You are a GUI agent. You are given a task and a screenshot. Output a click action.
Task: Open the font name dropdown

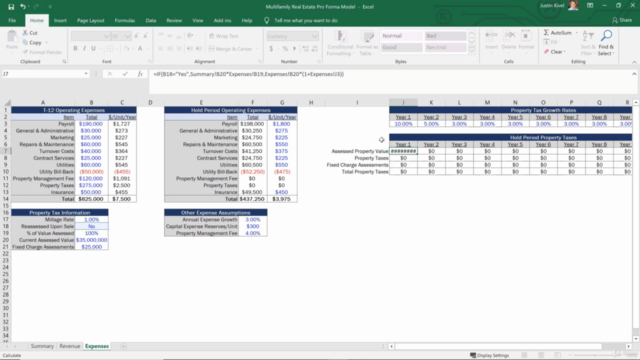point(107,36)
